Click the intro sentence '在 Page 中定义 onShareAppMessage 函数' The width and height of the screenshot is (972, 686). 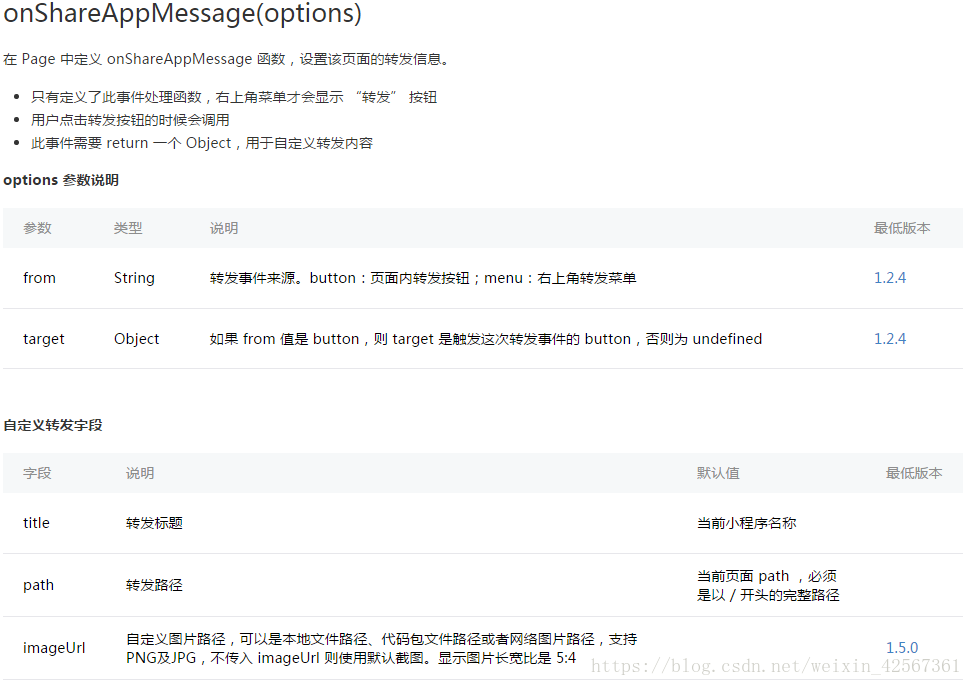click(x=226, y=59)
